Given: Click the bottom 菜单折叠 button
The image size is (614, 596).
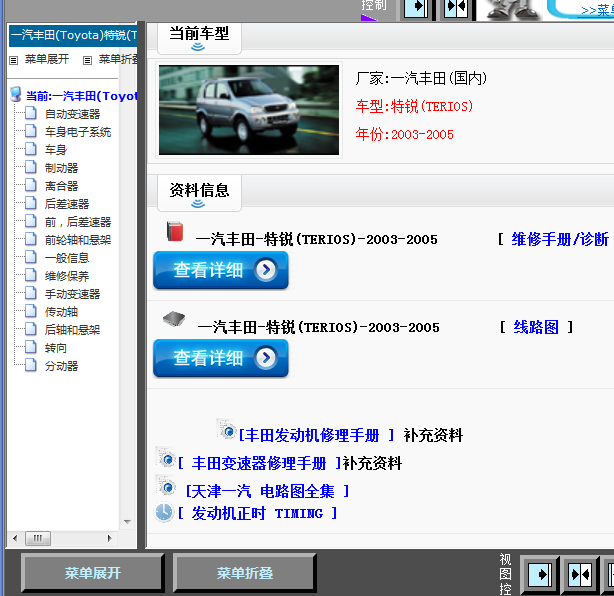Looking at the screenshot, I should pyautogui.click(x=245, y=573).
